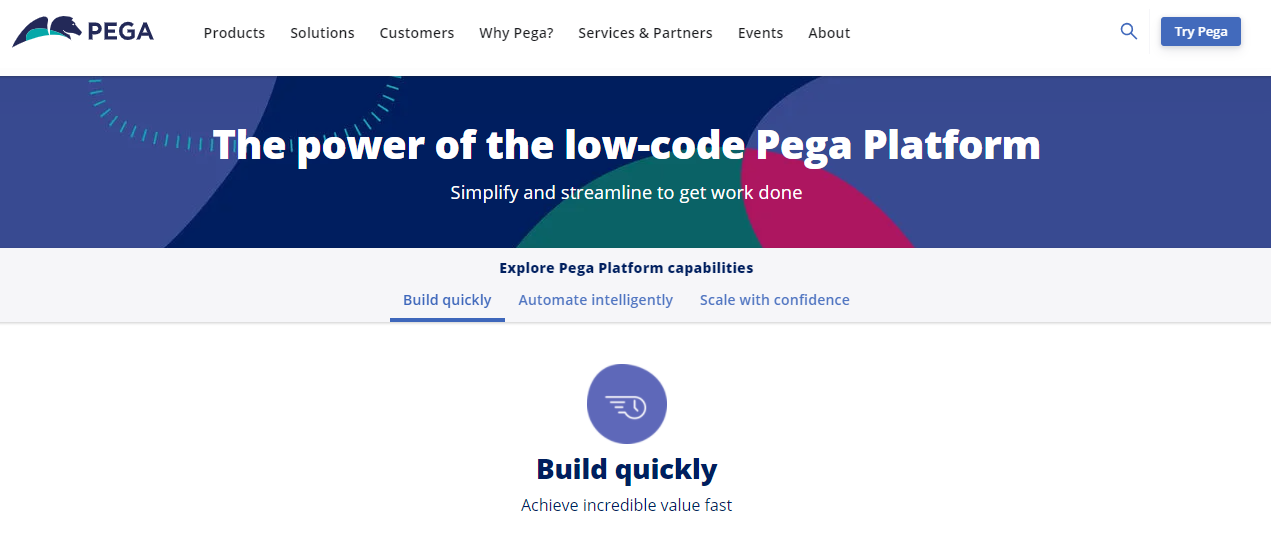Click the Pega horse logo
This screenshot has width=1271, height=538.
[47, 31]
